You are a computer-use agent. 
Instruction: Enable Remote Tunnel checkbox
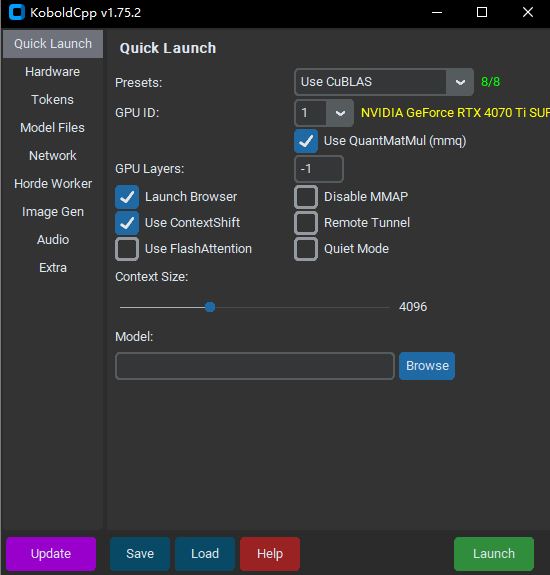pyautogui.click(x=306, y=223)
